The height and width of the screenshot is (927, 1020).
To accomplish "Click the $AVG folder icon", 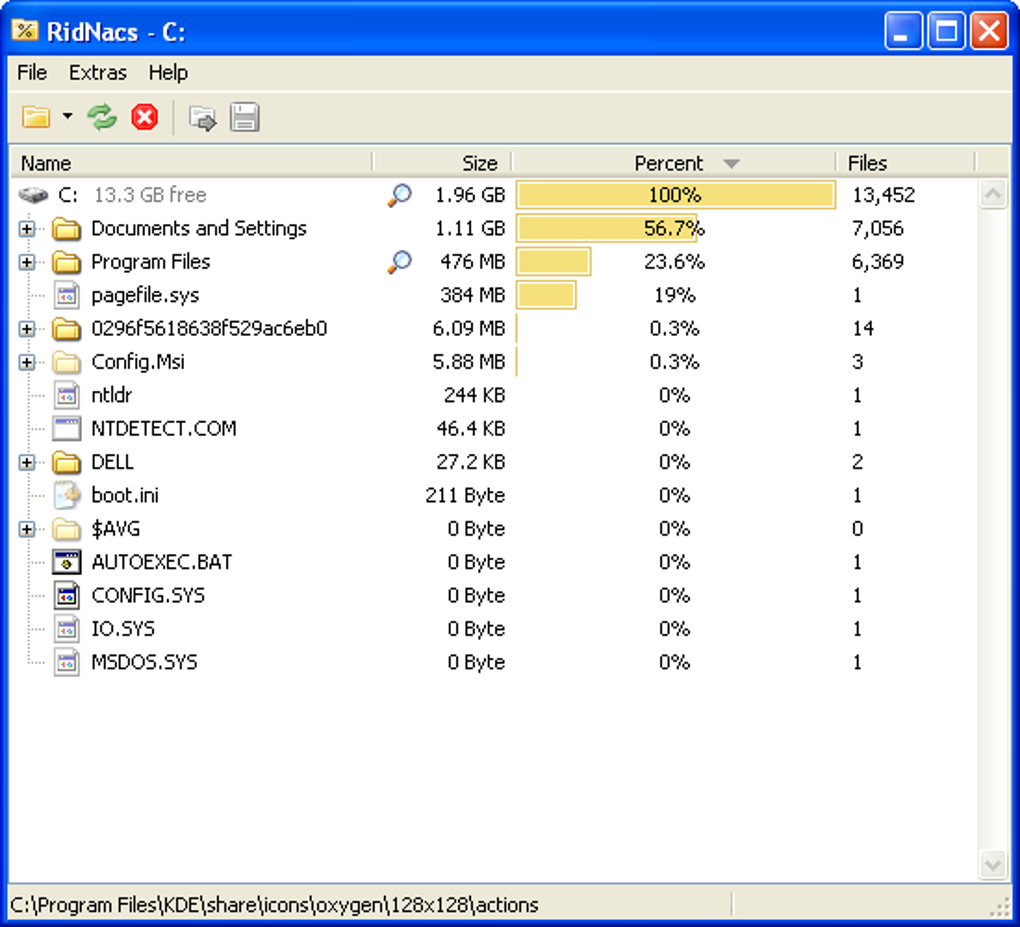I will (66, 530).
